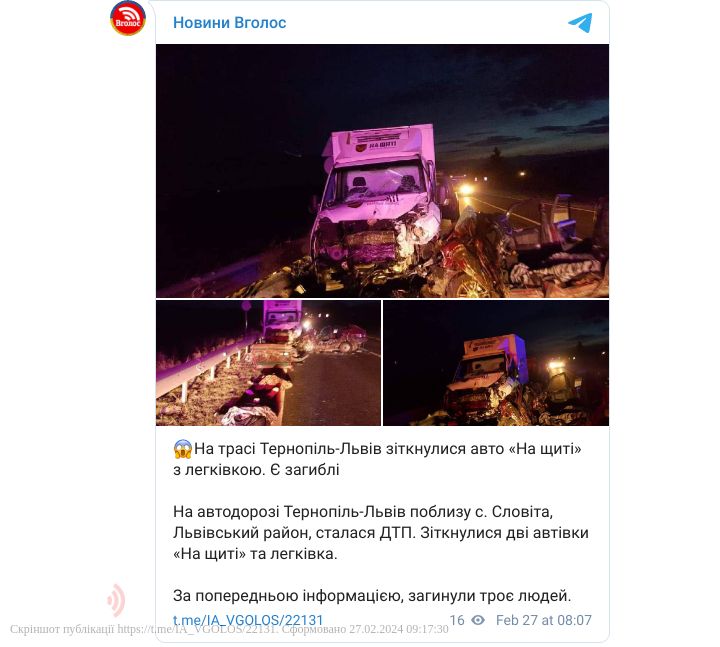Open the large crashed truck photo
Image resolution: width=720 pixels, height=647 pixels.
(x=382, y=171)
